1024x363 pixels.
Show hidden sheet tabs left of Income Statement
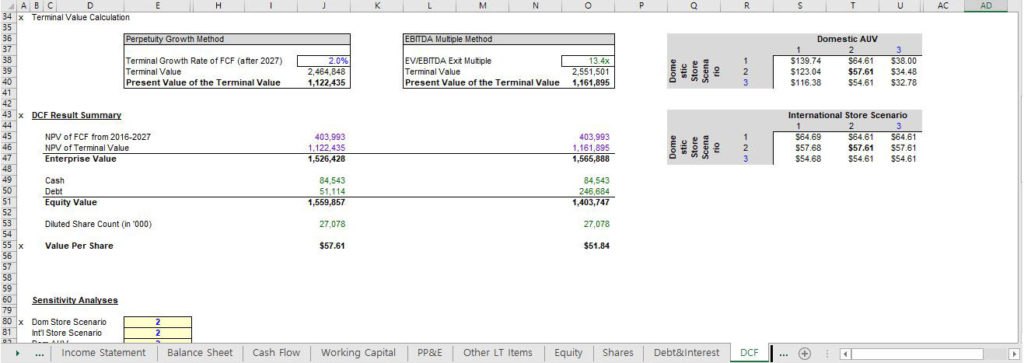[40, 353]
